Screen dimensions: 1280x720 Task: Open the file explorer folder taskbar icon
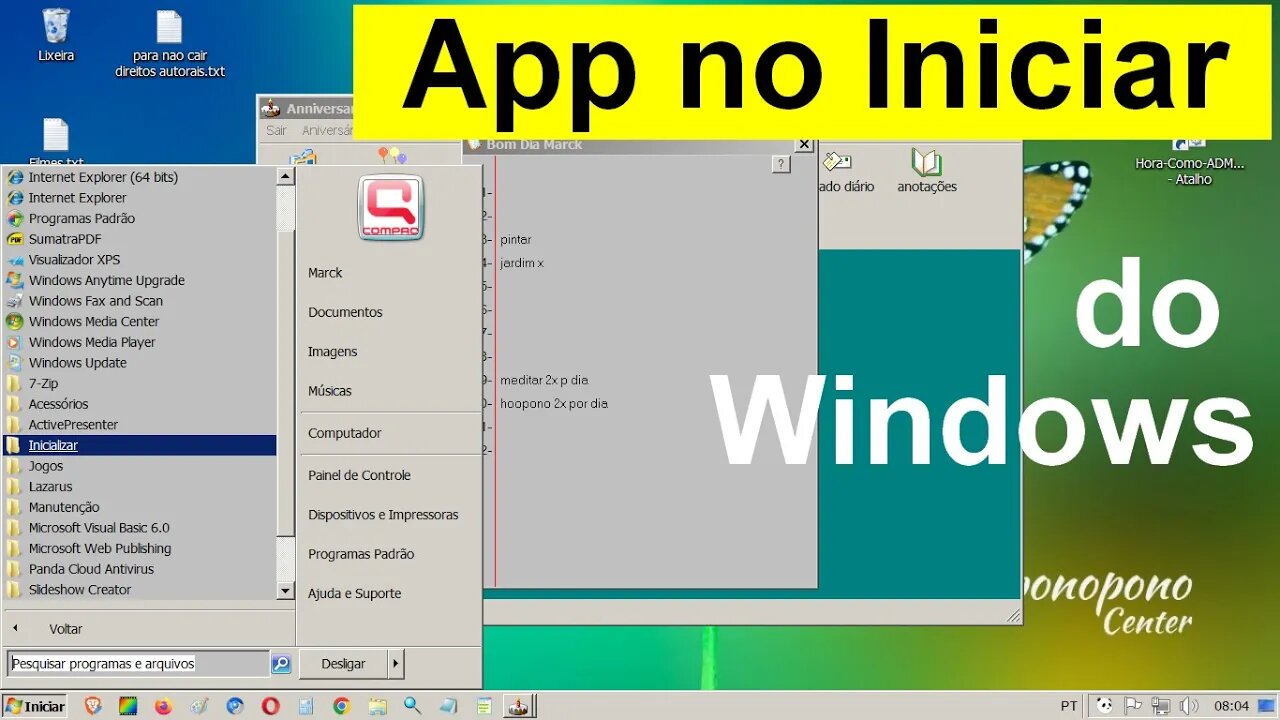pyautogui.click(x=377, y=706)
